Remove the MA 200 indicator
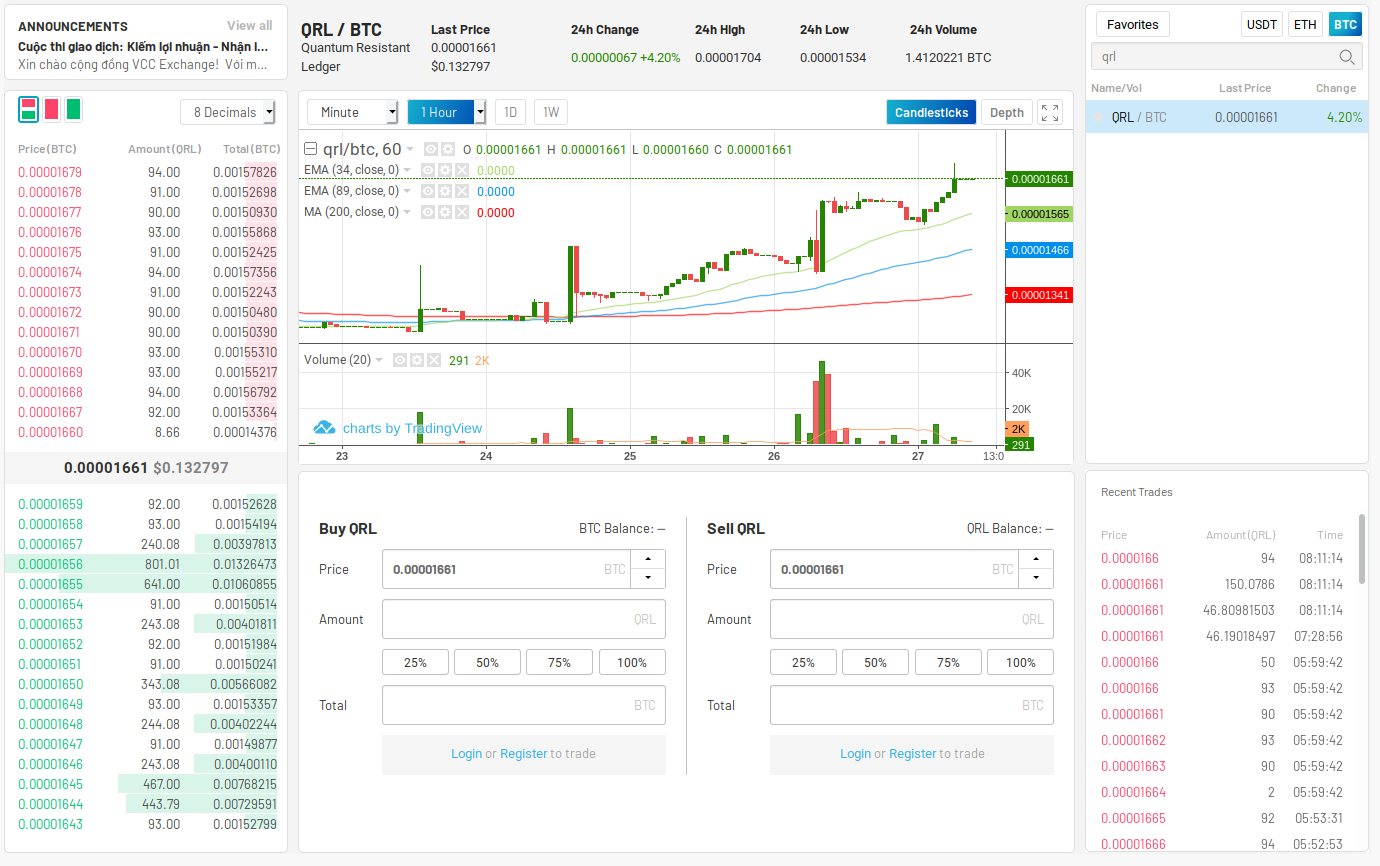The height and width of the screenshot is (866, 1380). coord(461,212)
